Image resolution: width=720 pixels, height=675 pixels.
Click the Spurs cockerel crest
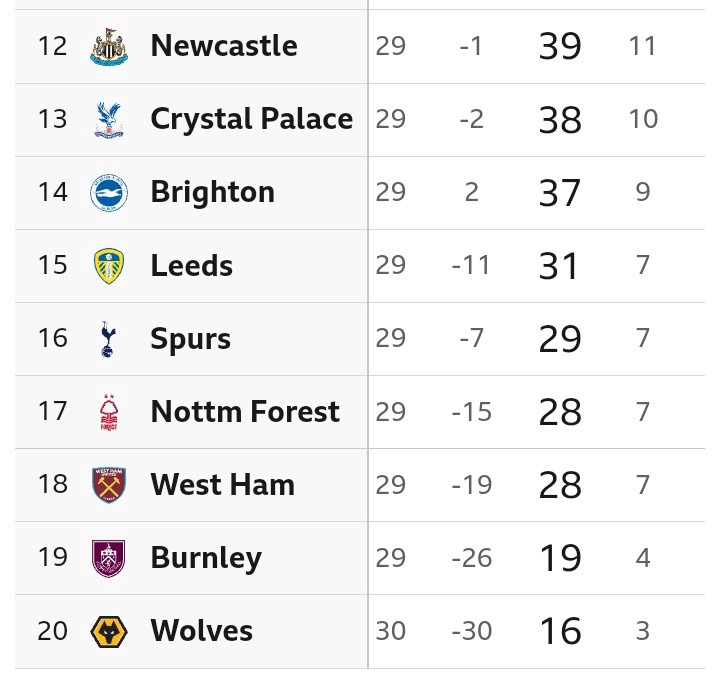pyautogui.click(x=109, y=338)
